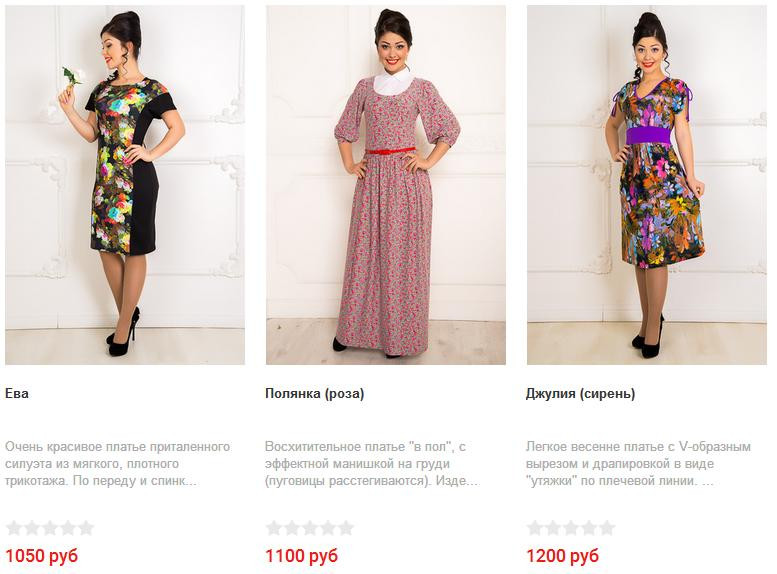Screen dimensions: 777x574
Task: Click the Джулия (сирень) product title
Action: click(x=580, y=394)
